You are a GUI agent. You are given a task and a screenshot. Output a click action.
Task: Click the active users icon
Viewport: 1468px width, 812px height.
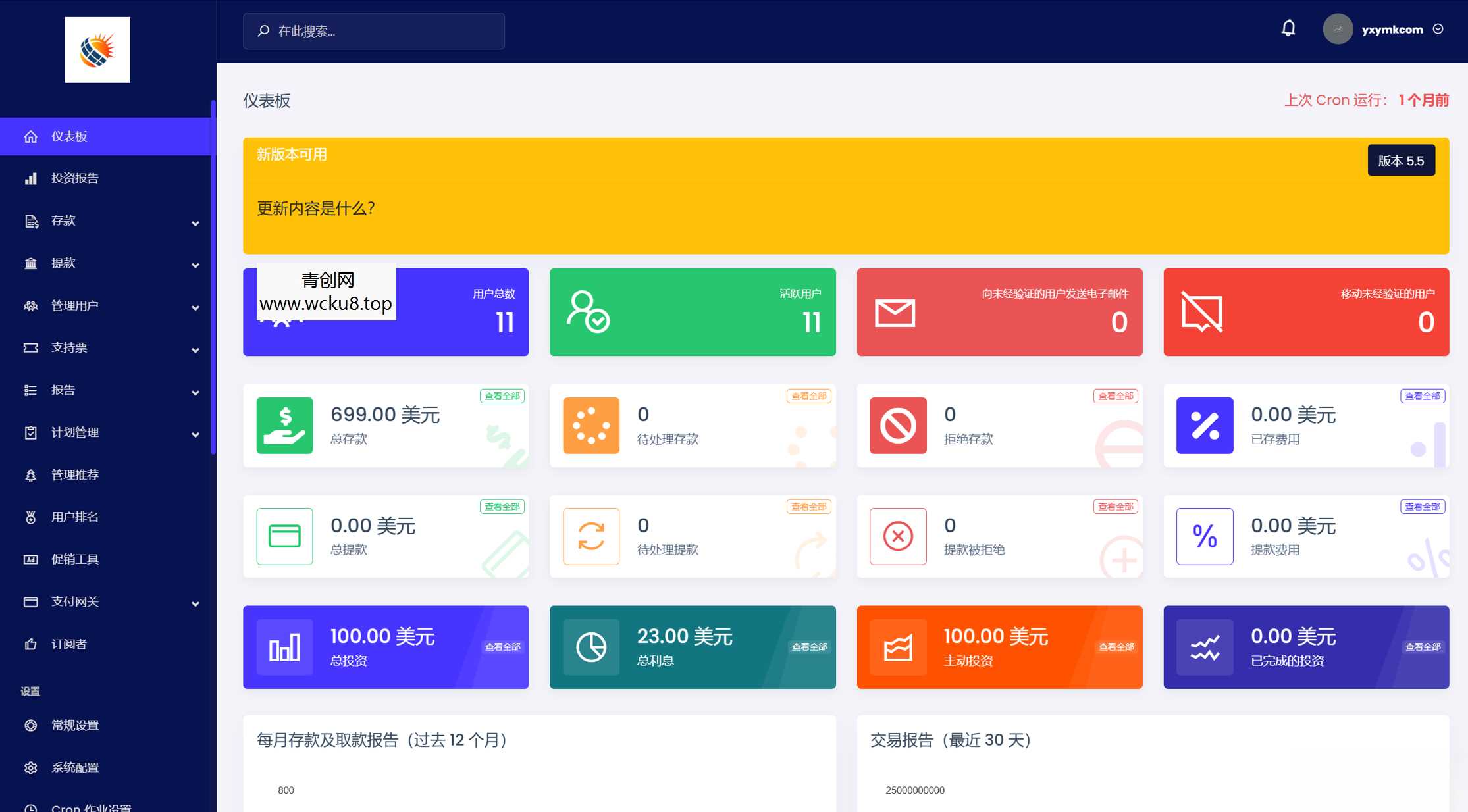point(587,312)
